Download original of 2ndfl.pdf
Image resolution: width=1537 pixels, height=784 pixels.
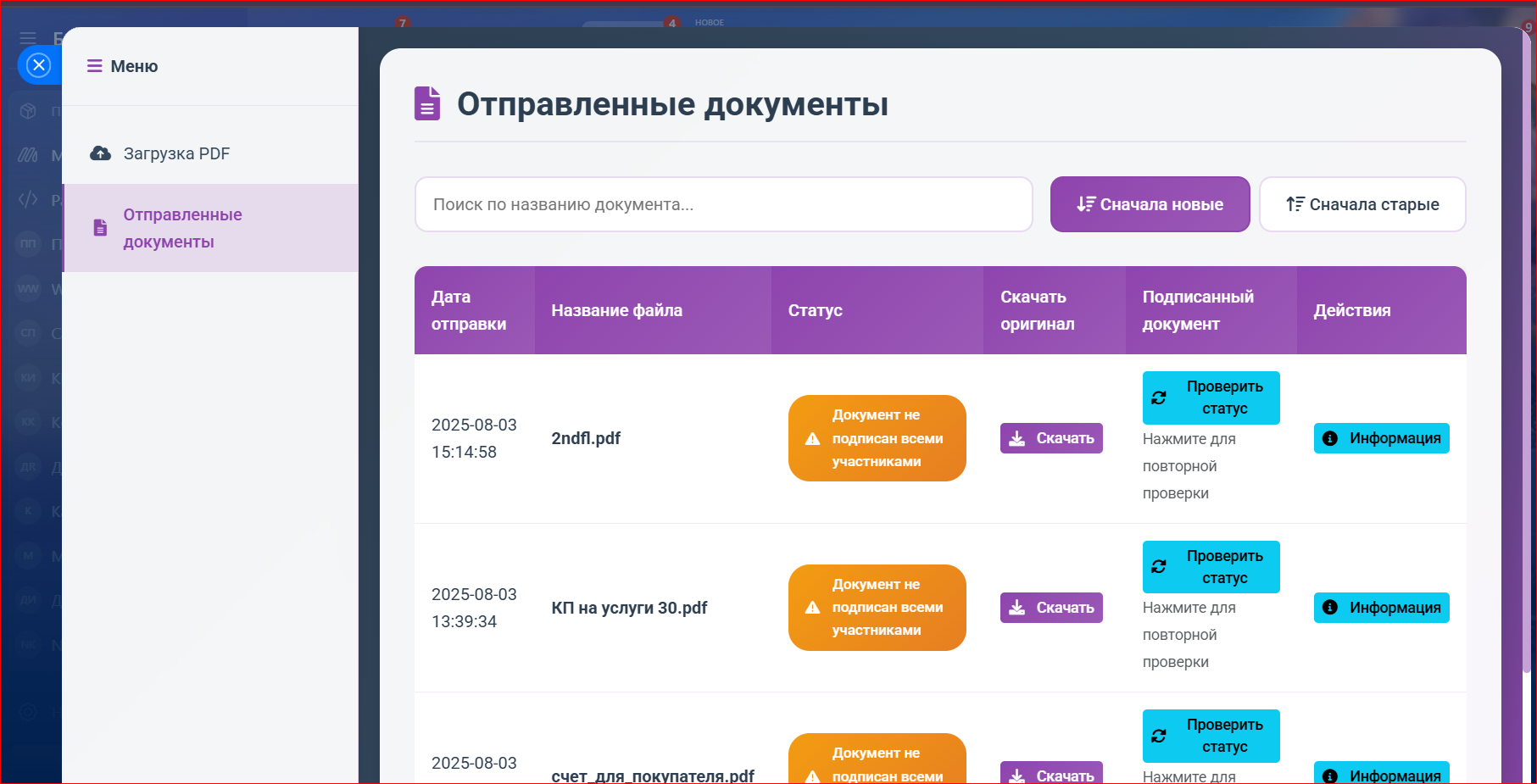pos(1050,438)
